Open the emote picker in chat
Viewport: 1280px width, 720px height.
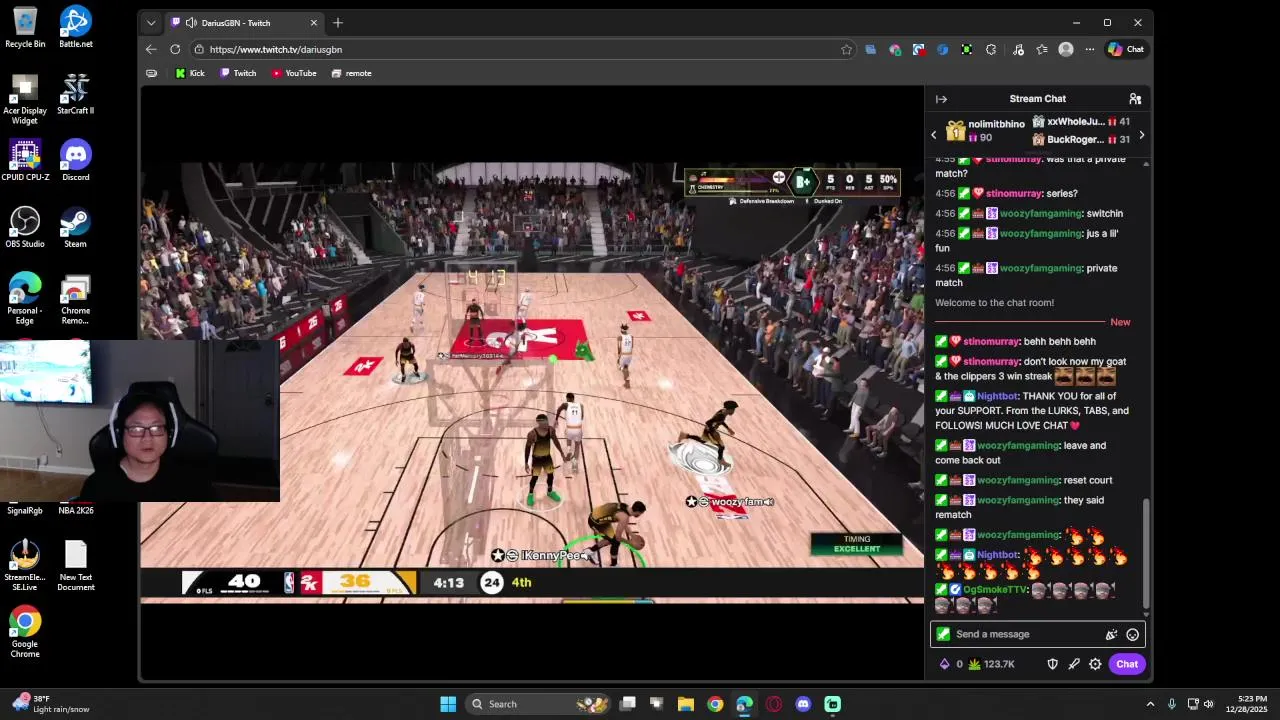(1132, 634)
